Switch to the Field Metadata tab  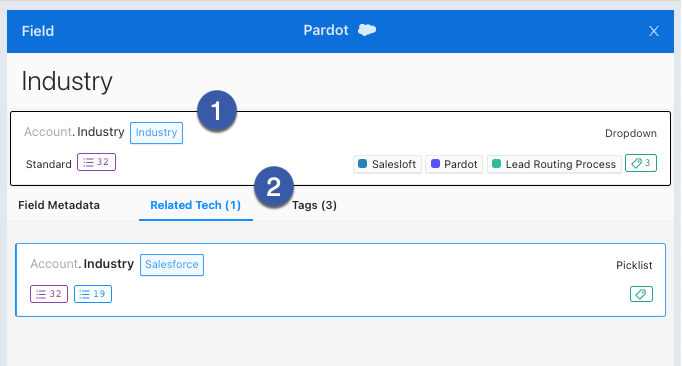coord(59,205)
